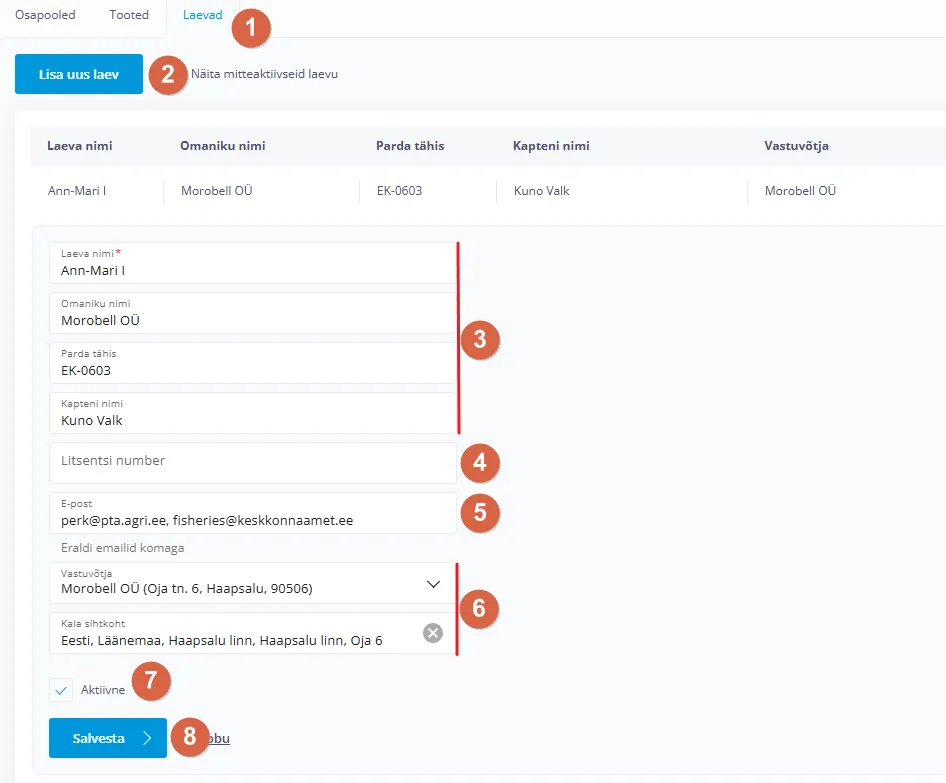Viewport: 946px width, 783px height.
Task: Click the Kala sihtkoht address field
Action: coord(230,640)
